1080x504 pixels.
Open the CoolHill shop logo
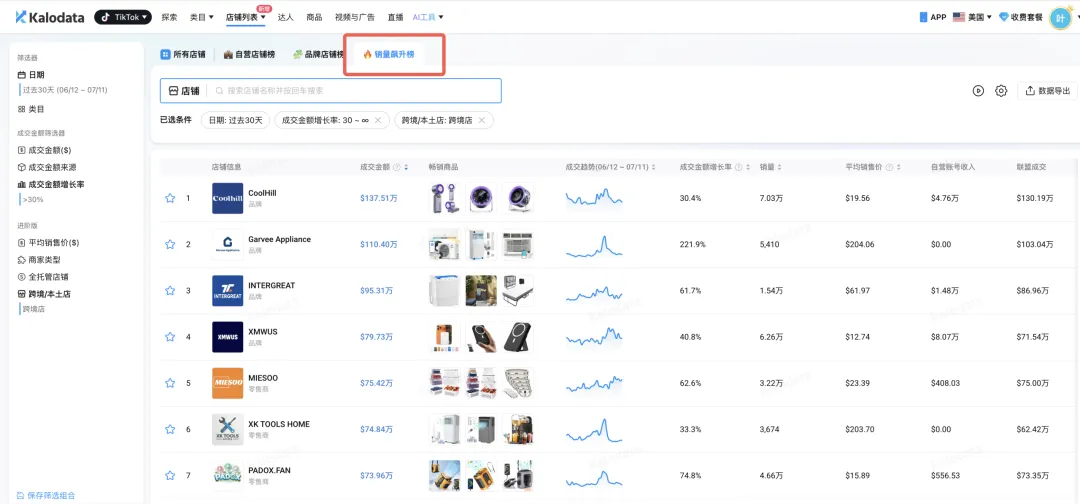pyautogui.click(x=227, y=198)
